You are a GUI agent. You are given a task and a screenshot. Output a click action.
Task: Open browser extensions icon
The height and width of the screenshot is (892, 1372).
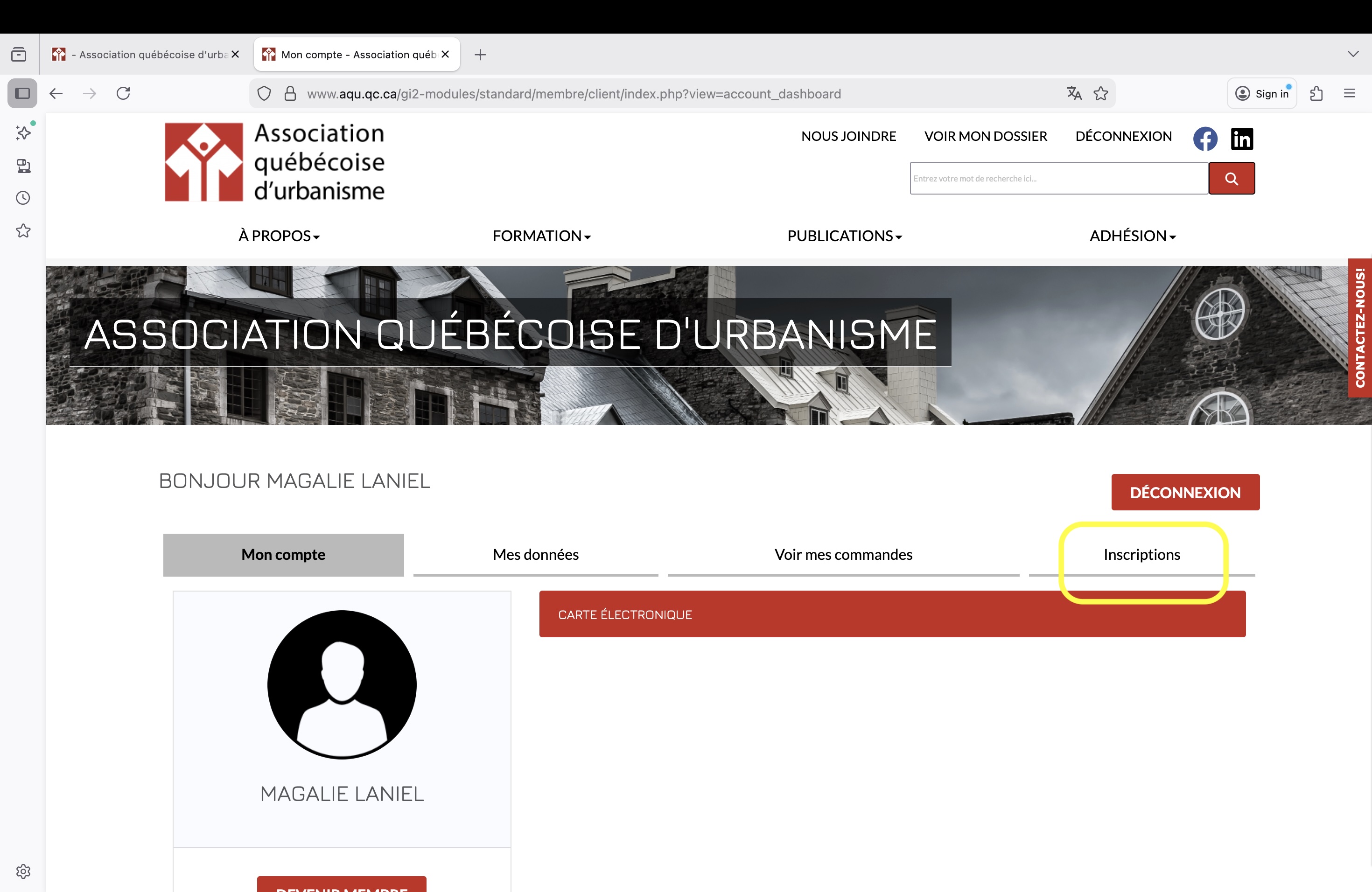pyautogui.click(x=1316, y=93)
